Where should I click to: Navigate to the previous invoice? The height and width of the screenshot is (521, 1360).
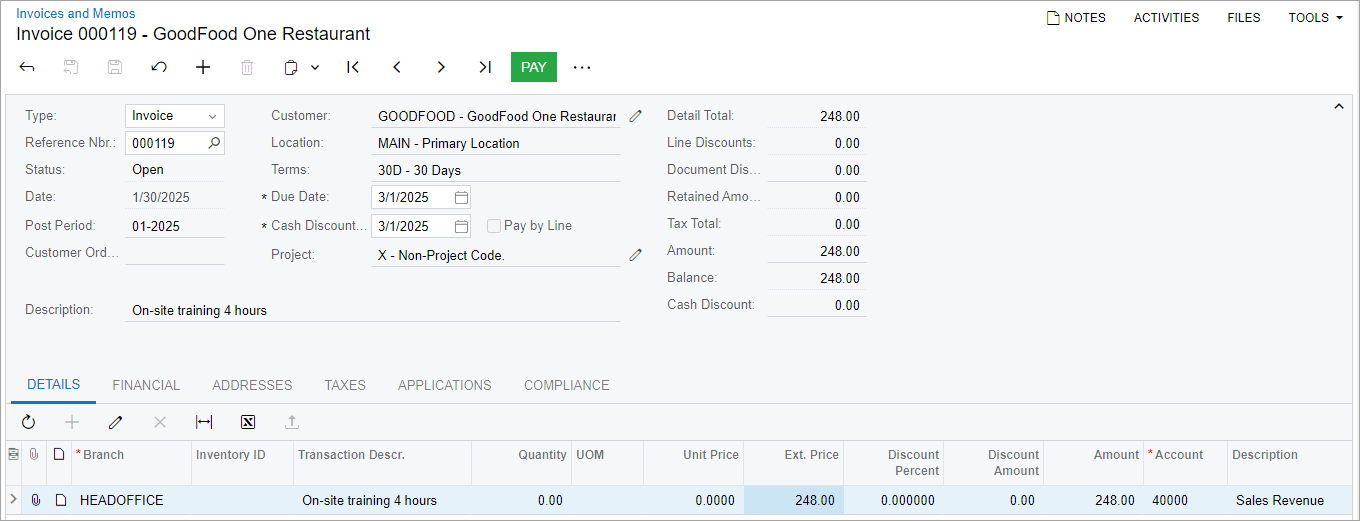point(397,67)
